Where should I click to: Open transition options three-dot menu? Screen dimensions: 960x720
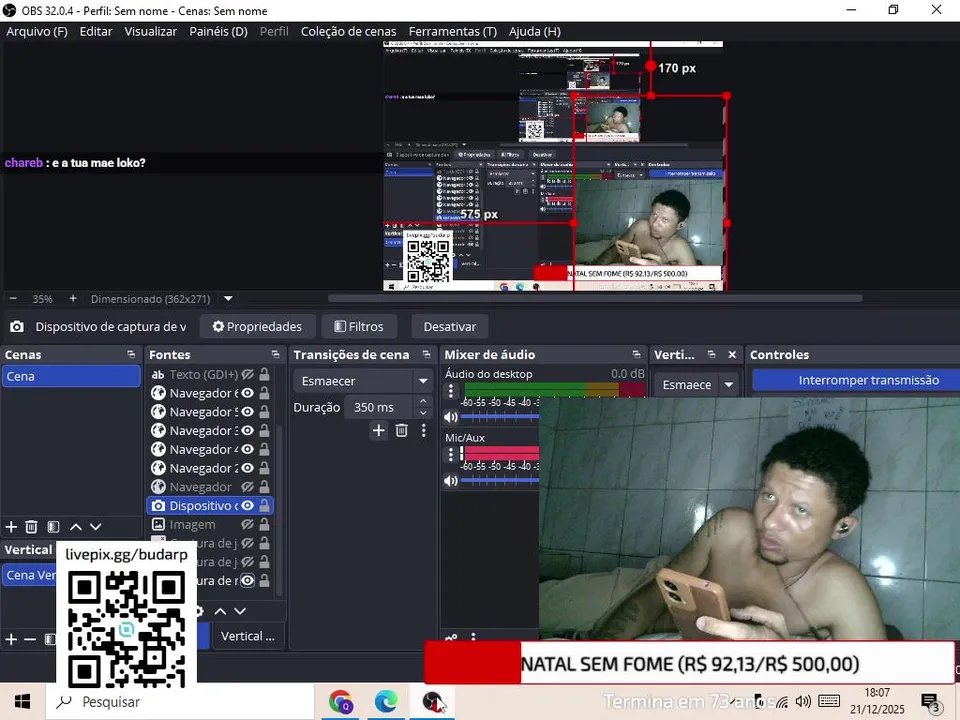pyautogui.click(x=424, y=430)
